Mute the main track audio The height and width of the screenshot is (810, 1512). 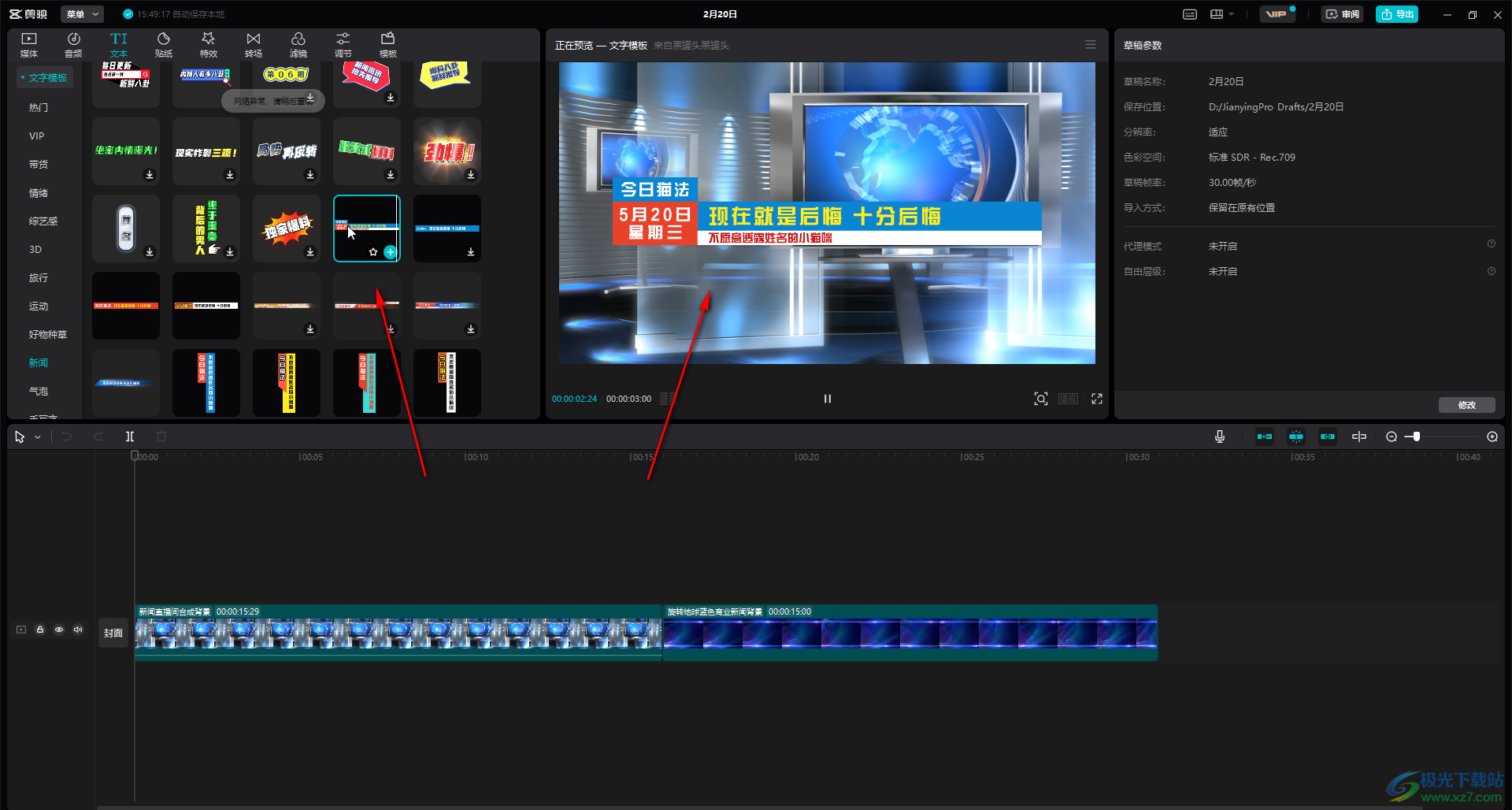(78, 630)
